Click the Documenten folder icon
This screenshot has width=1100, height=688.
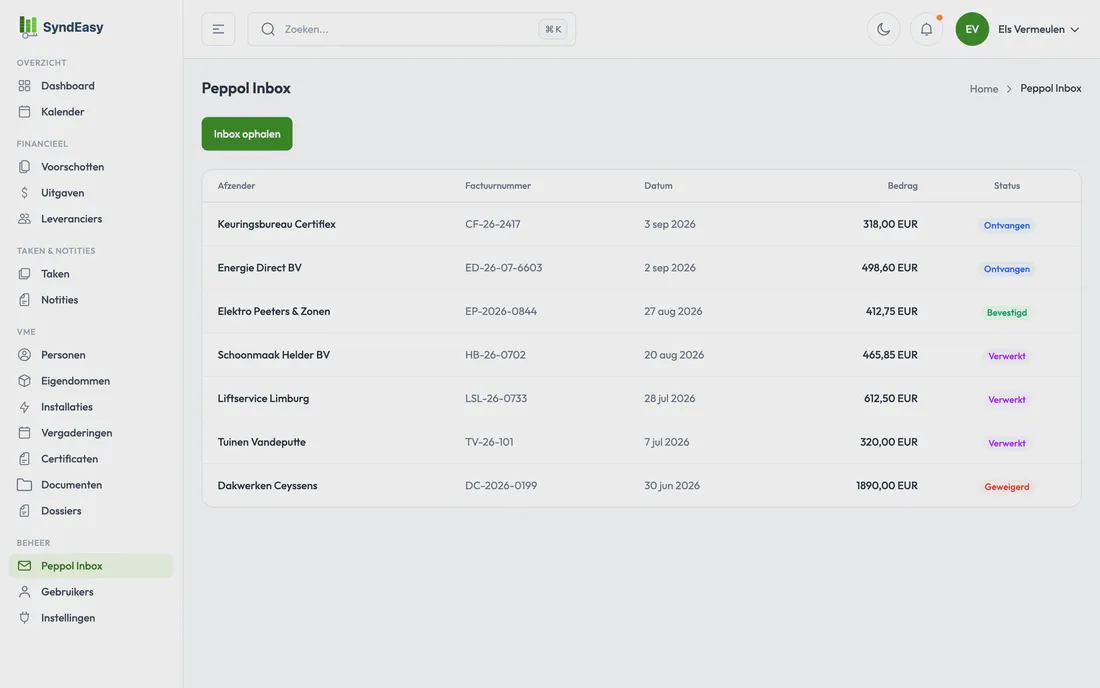(25, 485)
